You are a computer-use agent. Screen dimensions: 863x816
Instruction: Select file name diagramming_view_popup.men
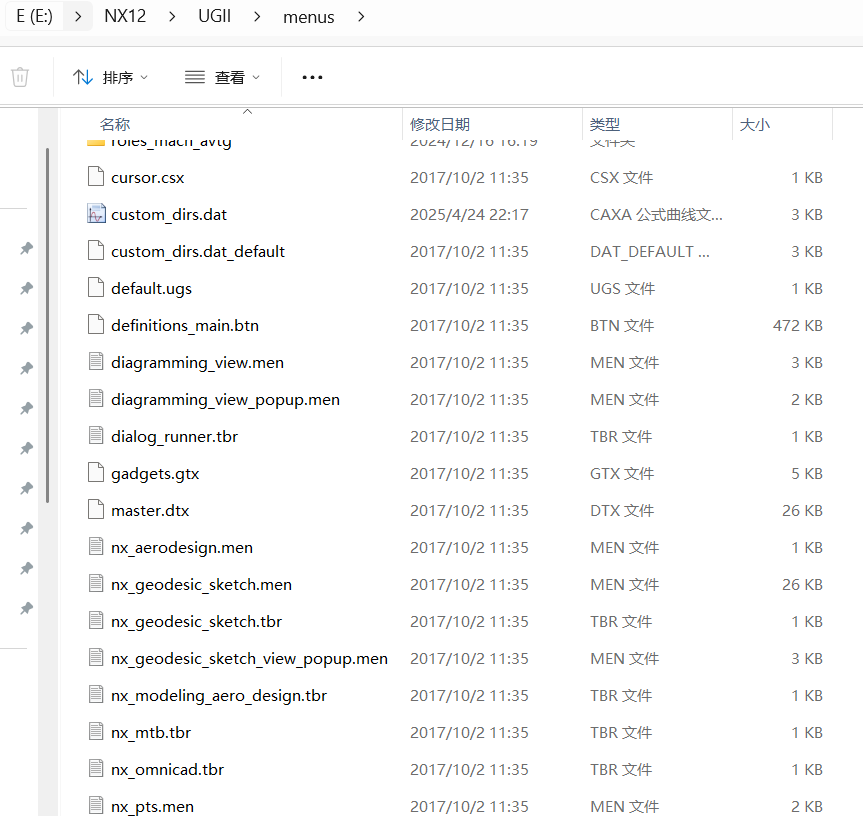point(225,400)
